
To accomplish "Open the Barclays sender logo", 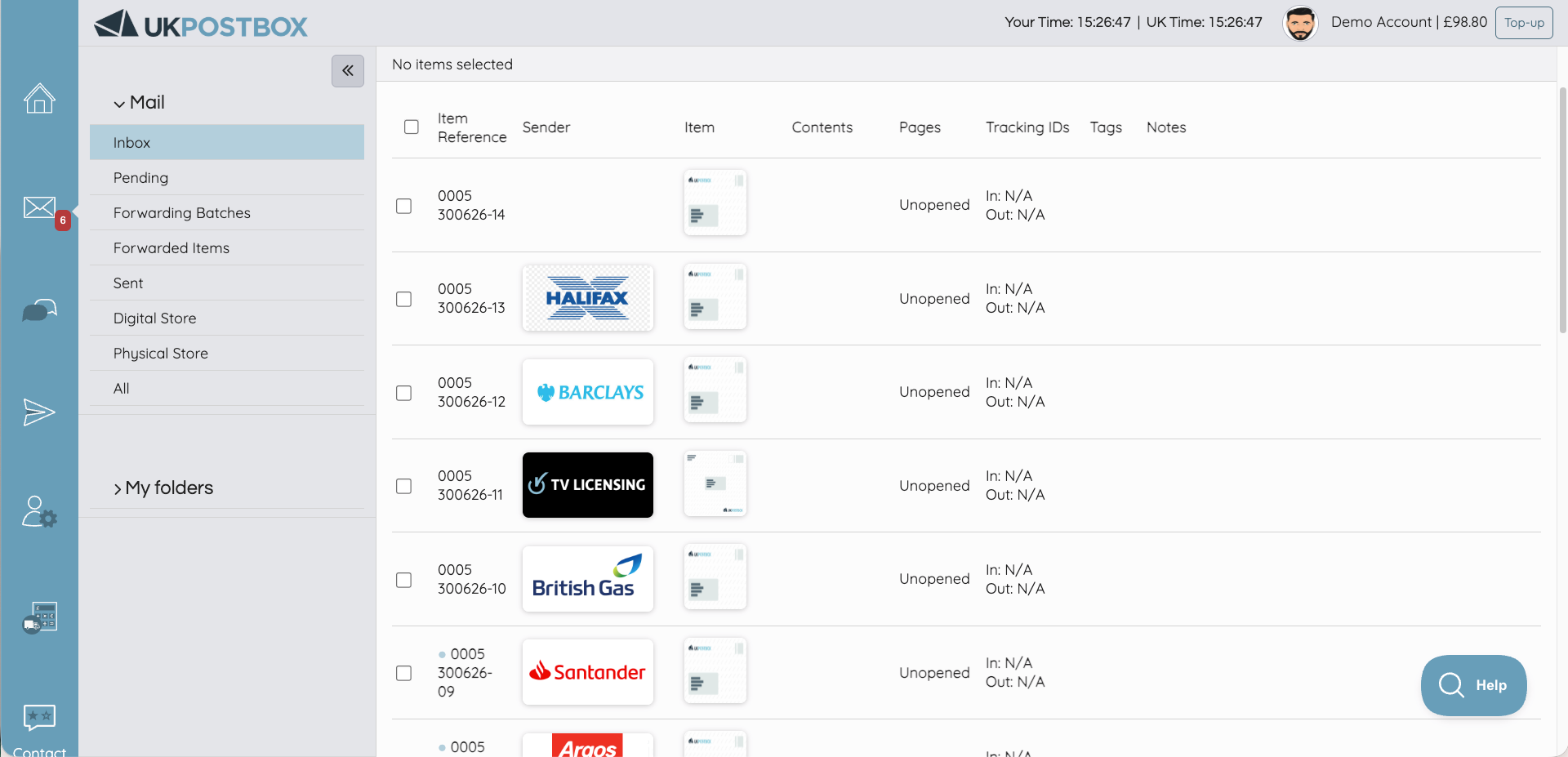I will pyautogui.click(x=588, y=392).
